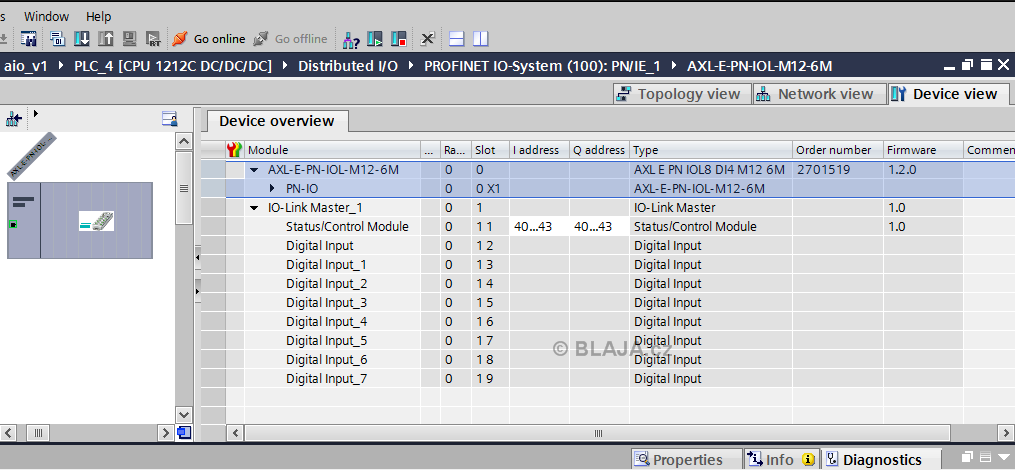Click the graphic view vertical scrollbar thumb
This screenshot has width=1015, height=470.
pos(184,188)
